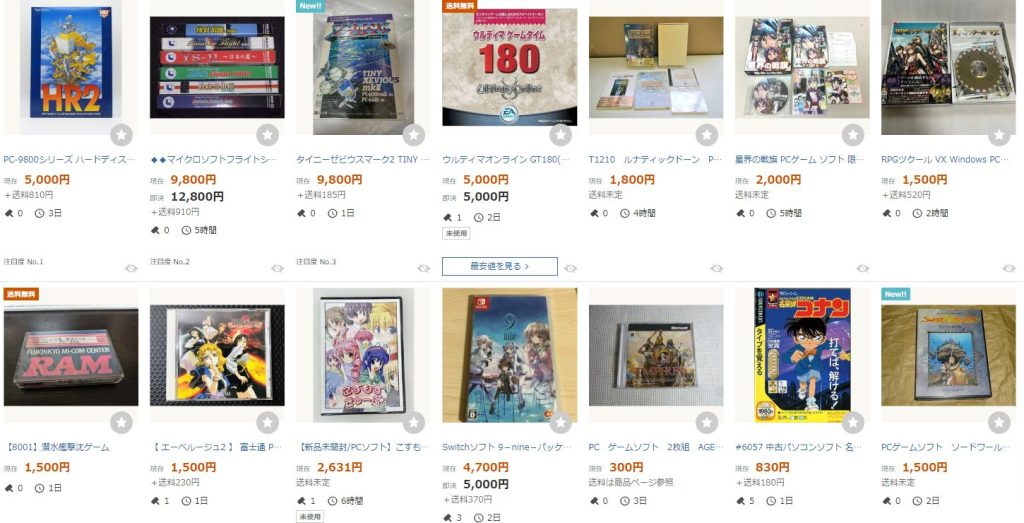Toggle eye icon under Flight Simulator listing
The height and width of the screenshot is (523, 1024).
(x=278, y=268)
